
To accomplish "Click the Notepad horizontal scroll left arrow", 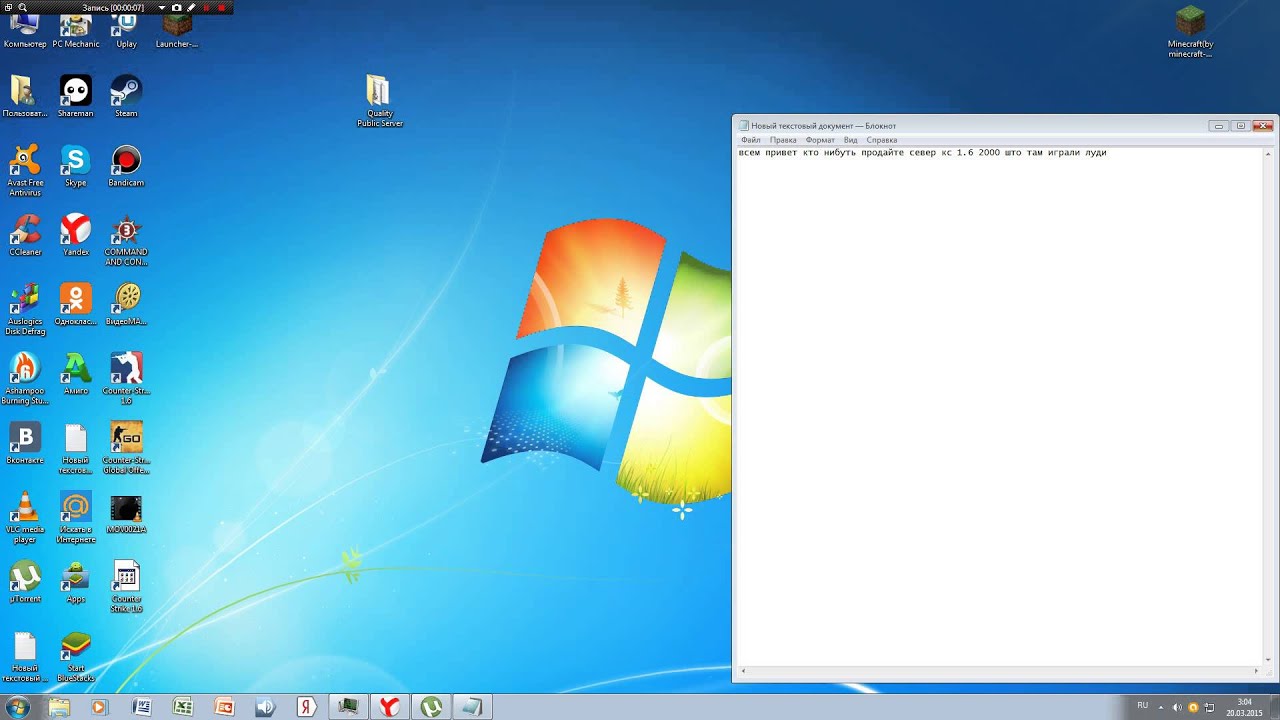I will click(x=741, y=670).
